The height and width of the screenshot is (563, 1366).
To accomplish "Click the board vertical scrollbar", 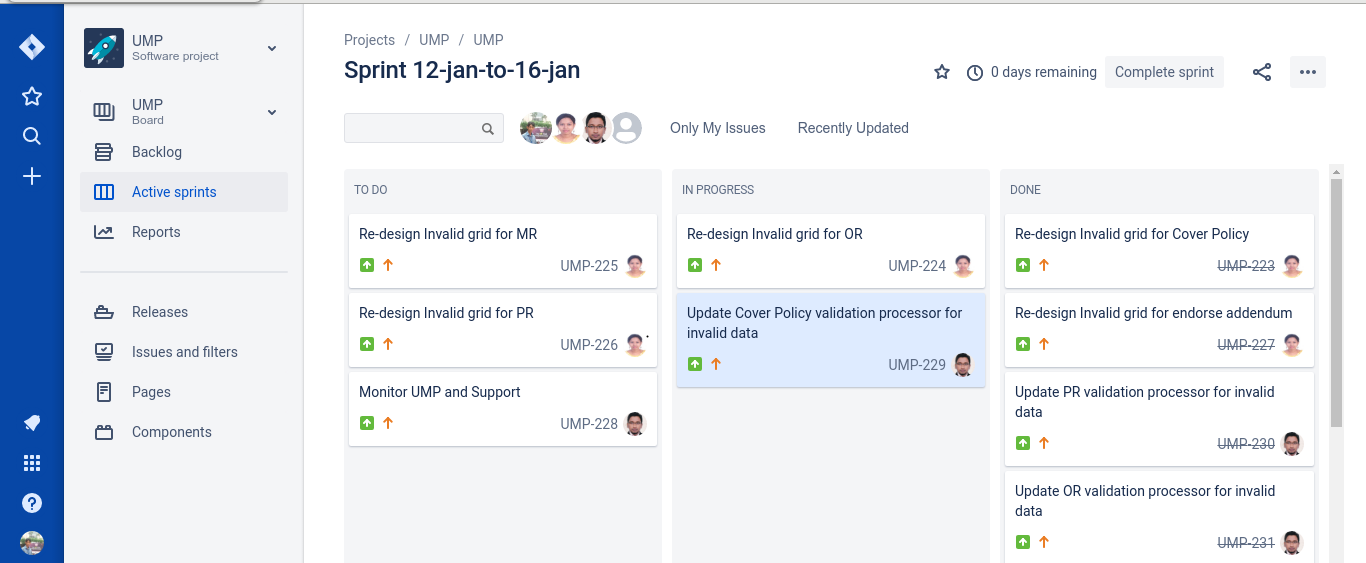I will [1336, 302].
